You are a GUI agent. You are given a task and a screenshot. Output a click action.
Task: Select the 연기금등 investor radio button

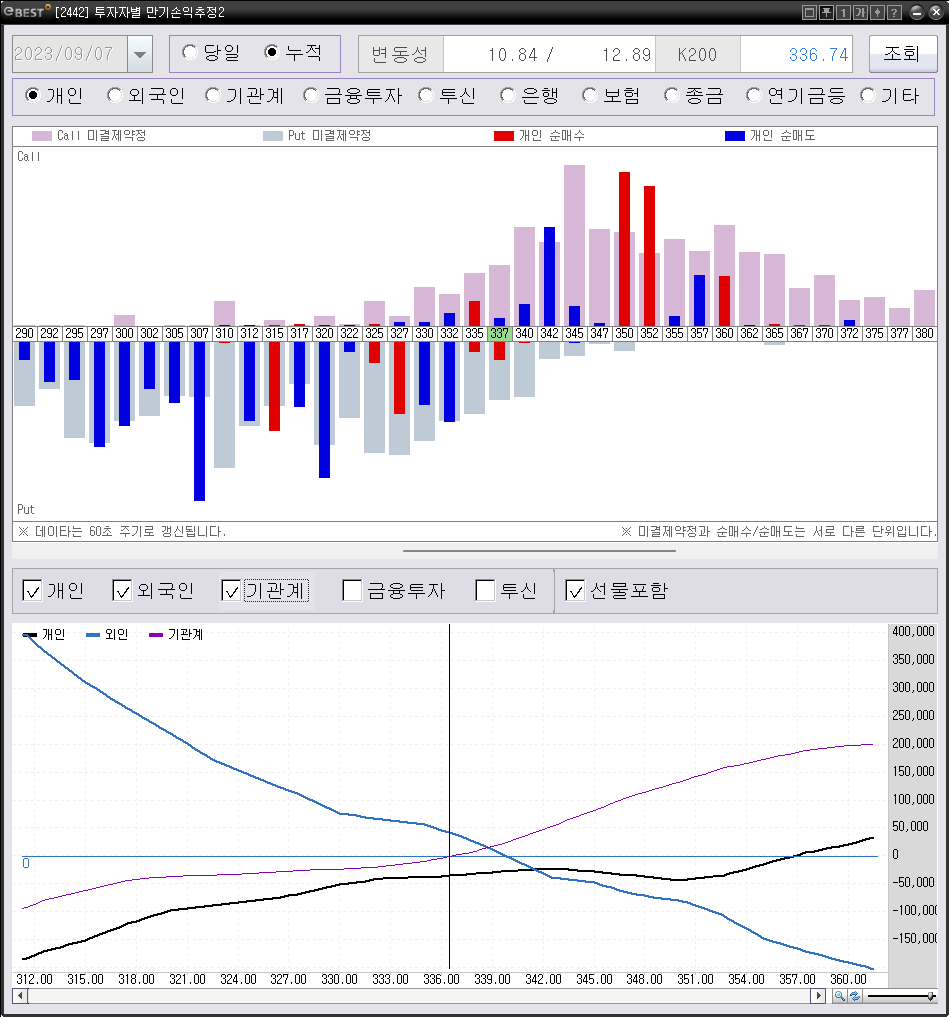pyautogui.click(x=753, y=95)
